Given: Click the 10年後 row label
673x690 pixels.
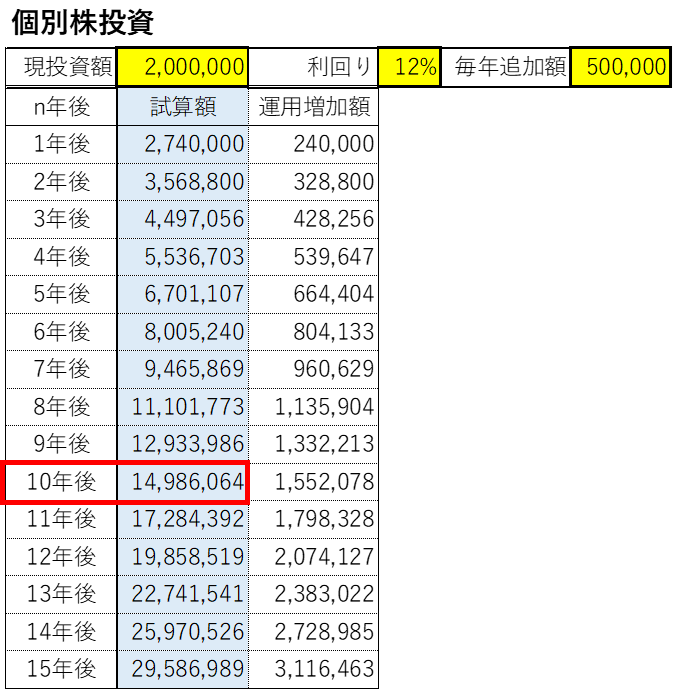Looking at the screenshot, I should click(61, 482).
